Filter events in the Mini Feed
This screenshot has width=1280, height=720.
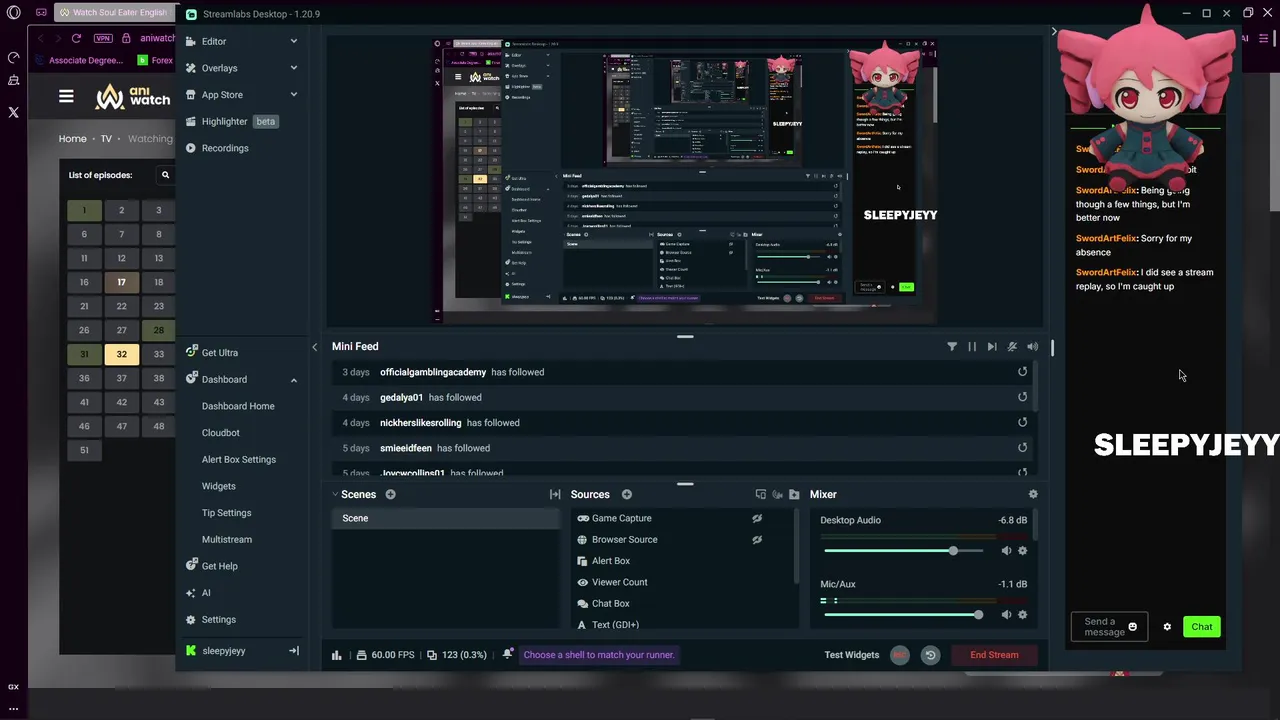[952, 347]
